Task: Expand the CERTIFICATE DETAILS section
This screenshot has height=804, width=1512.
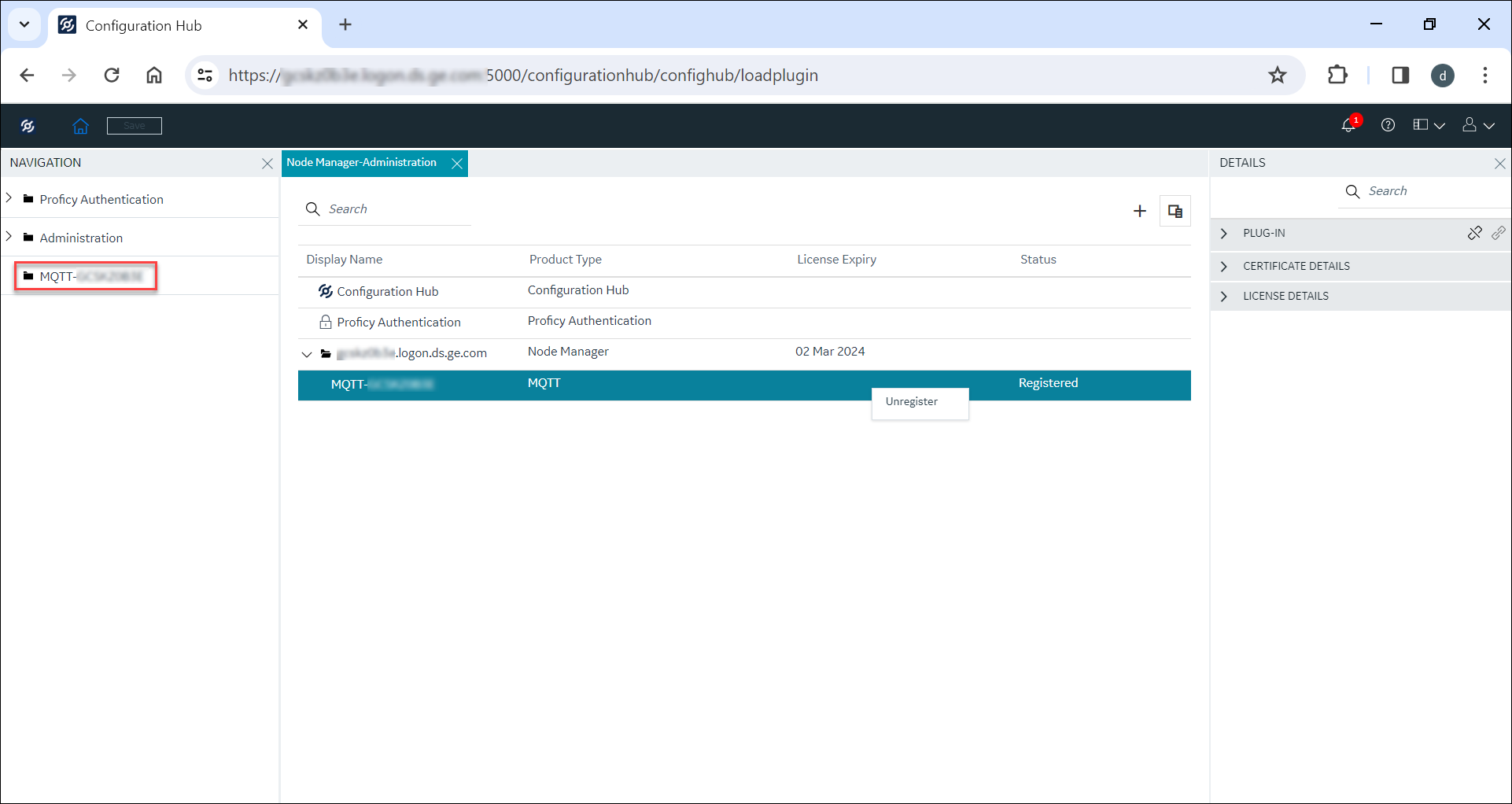Action: pyautogui.click(x=1223, y=267)
